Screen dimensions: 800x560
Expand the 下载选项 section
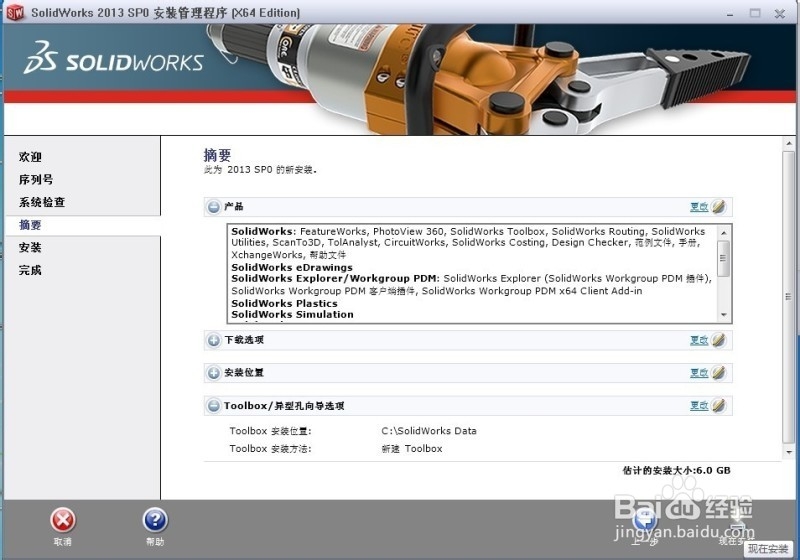point(214,340)
